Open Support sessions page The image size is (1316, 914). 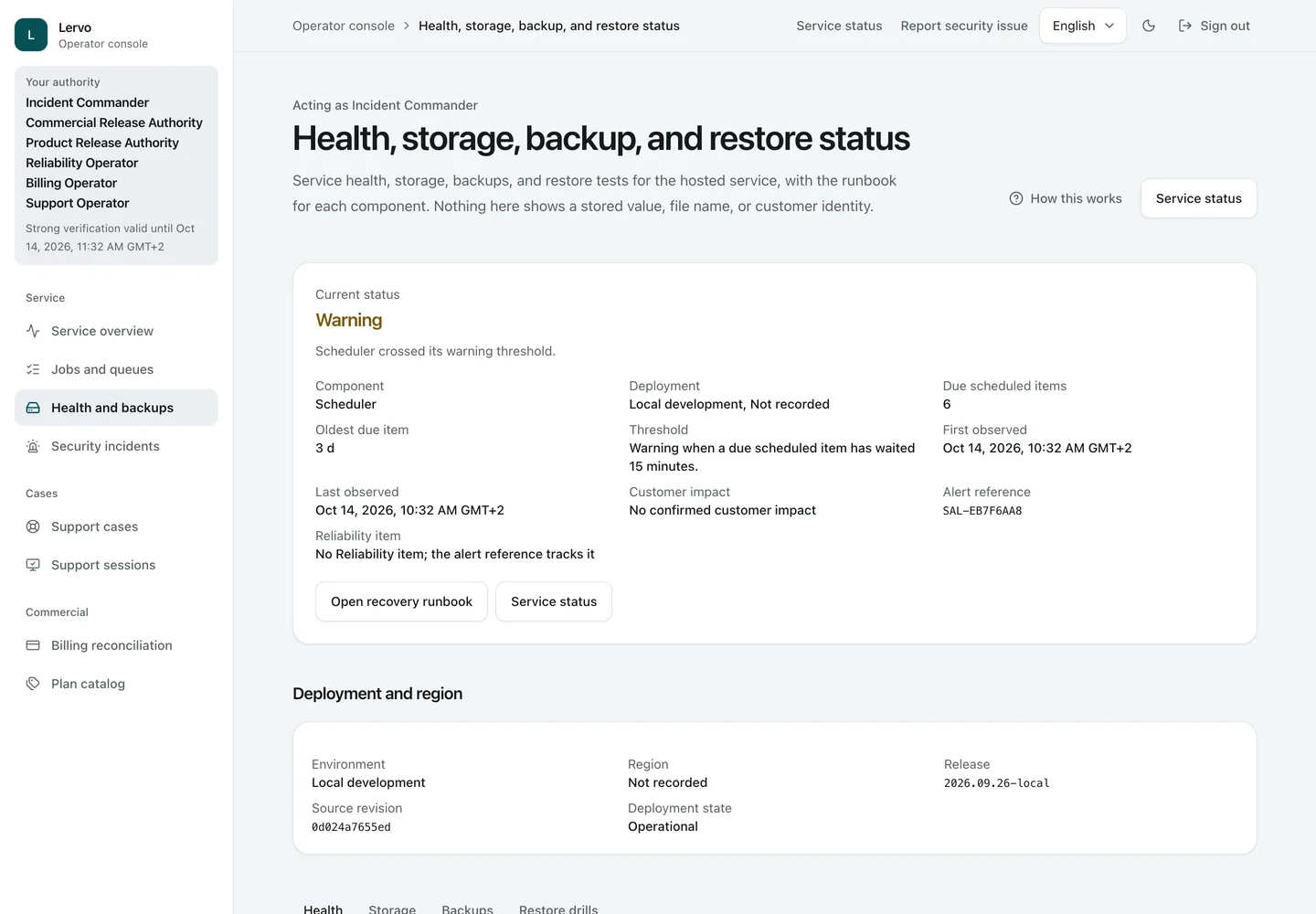116,565
